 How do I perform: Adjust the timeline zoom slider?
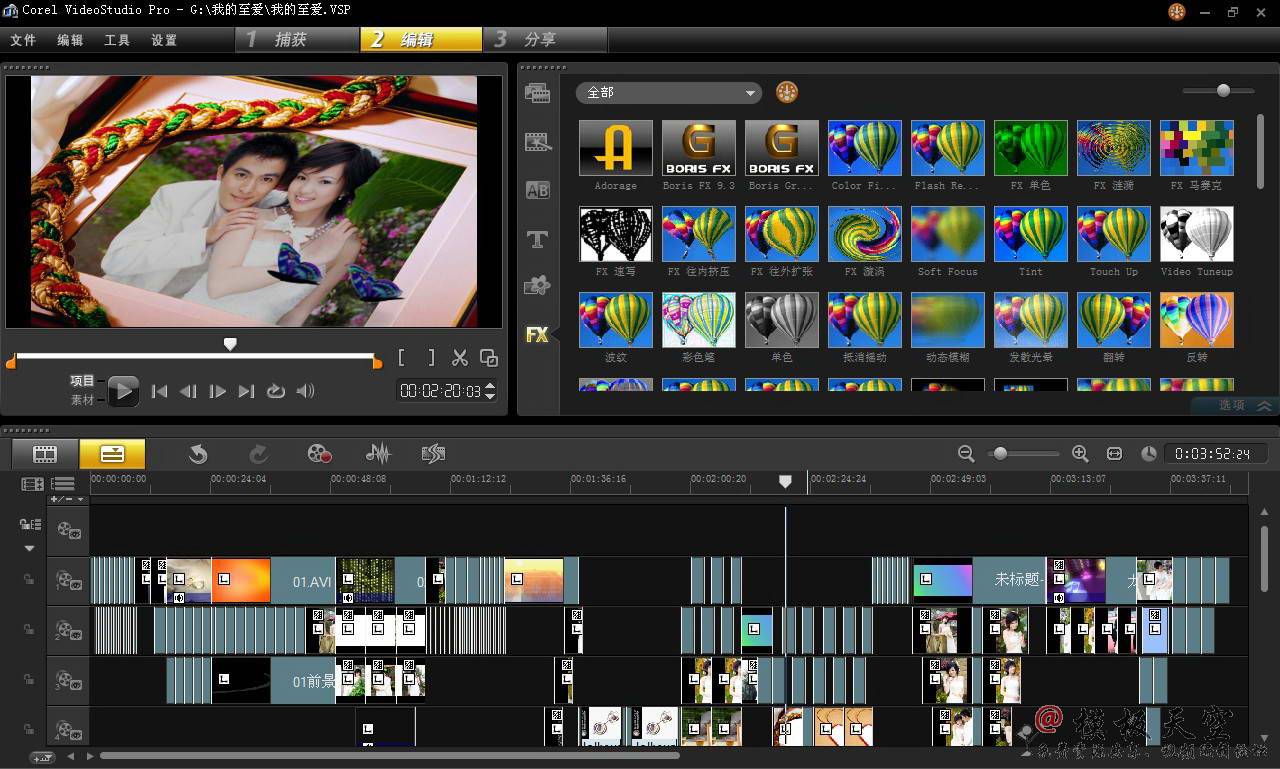coord(1000,454)
